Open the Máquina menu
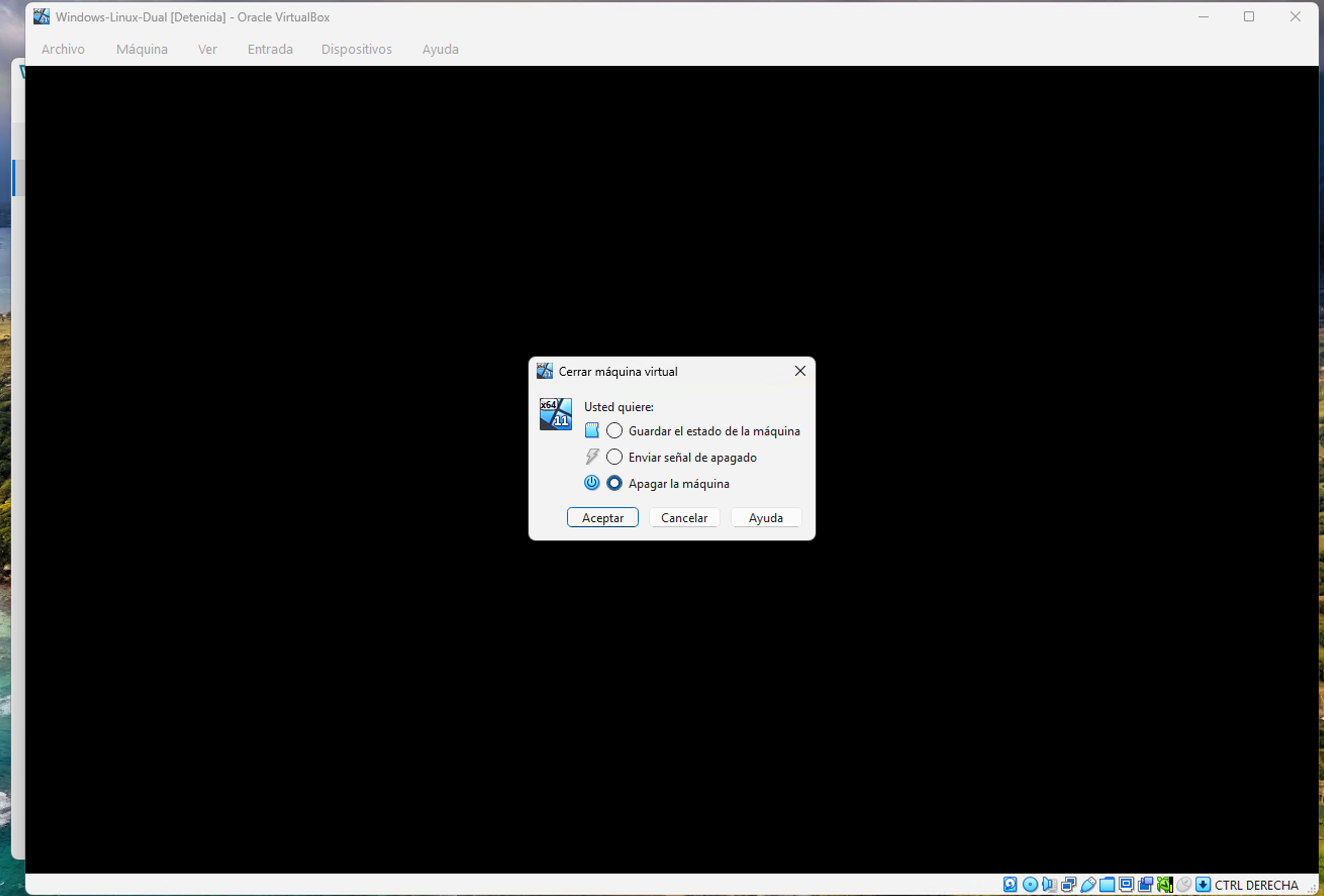The width and height of the screenshot is (1324, 896). pyautogui.click(x=142, y=49)
